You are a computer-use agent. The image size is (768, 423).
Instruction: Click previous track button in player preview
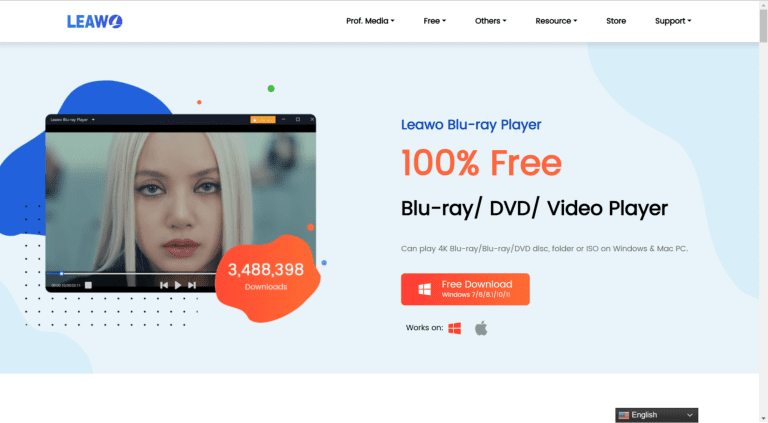(x=164, y=285)
